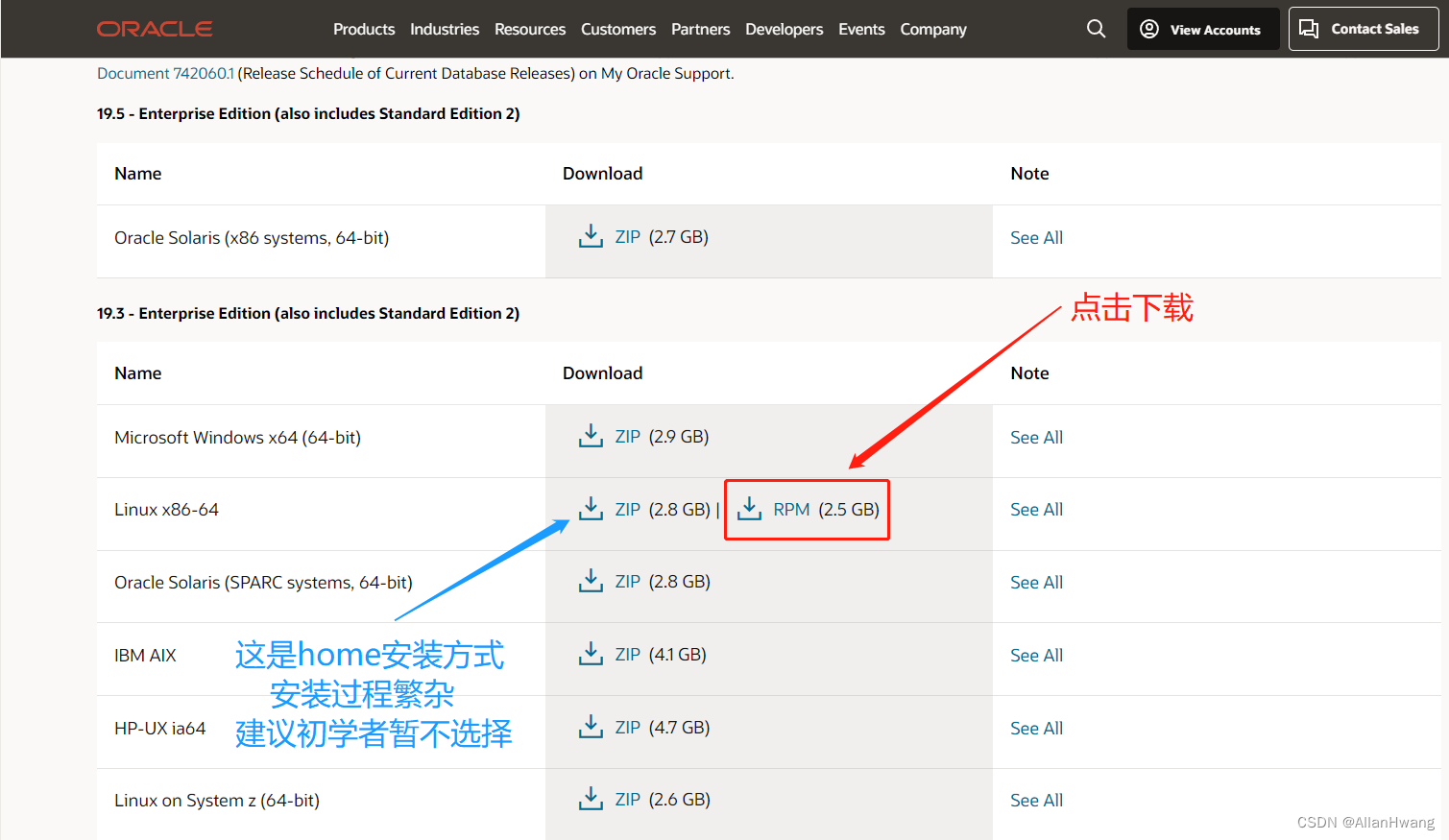Click the 19.5 Enterprise Edition heading
This screenshot has width=1449, height=840.
[x=308, y=113]
